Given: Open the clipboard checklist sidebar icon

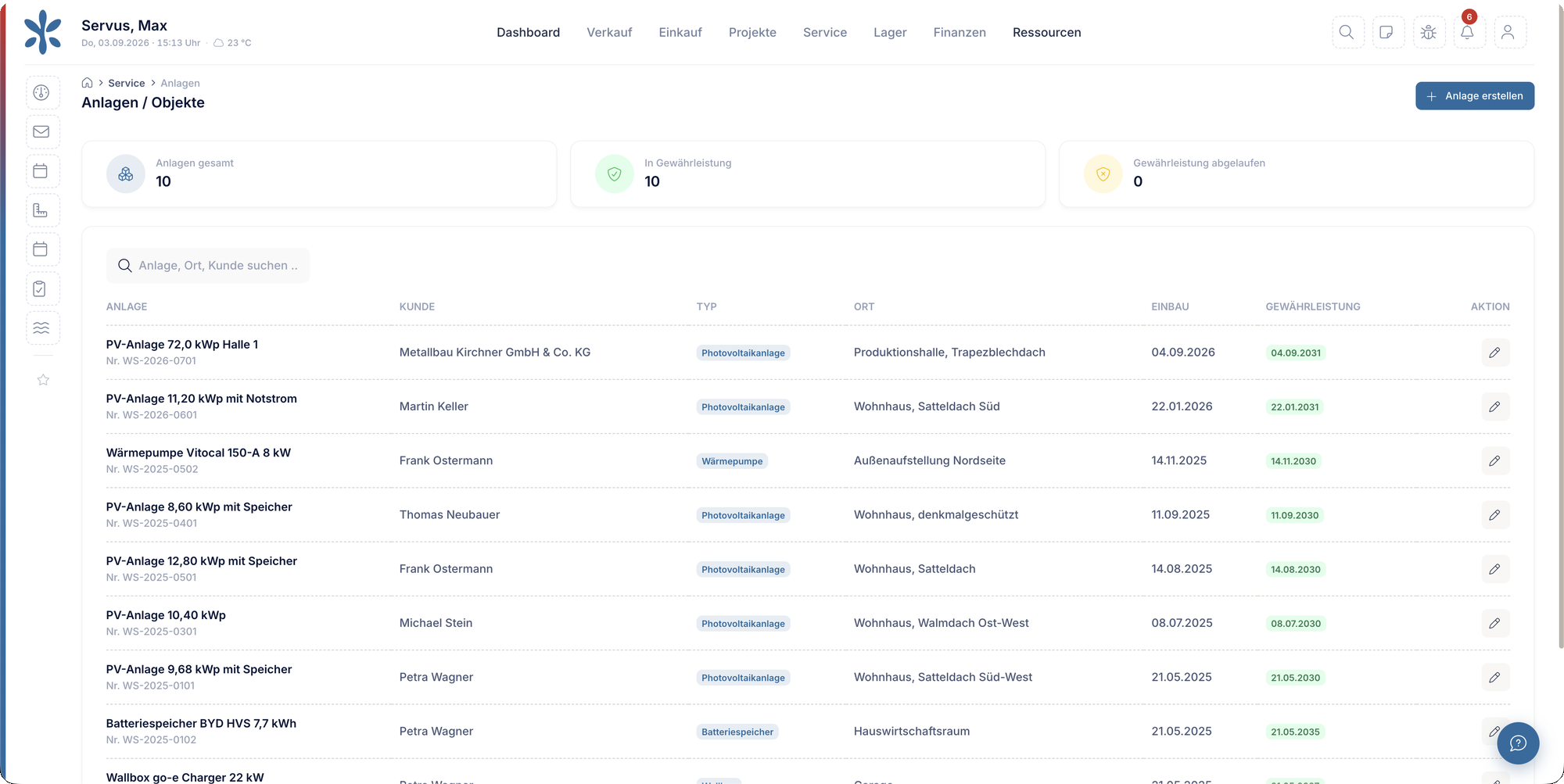Looking at the screenshot, I should tap(42, 289).
